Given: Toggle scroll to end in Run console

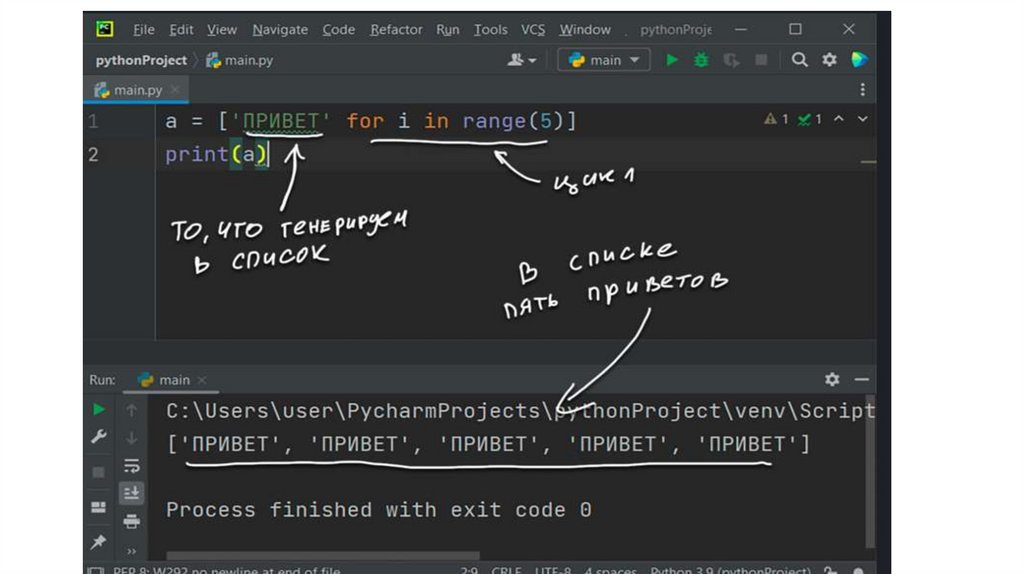Looking at the screenshot, I should click(131, 493).
